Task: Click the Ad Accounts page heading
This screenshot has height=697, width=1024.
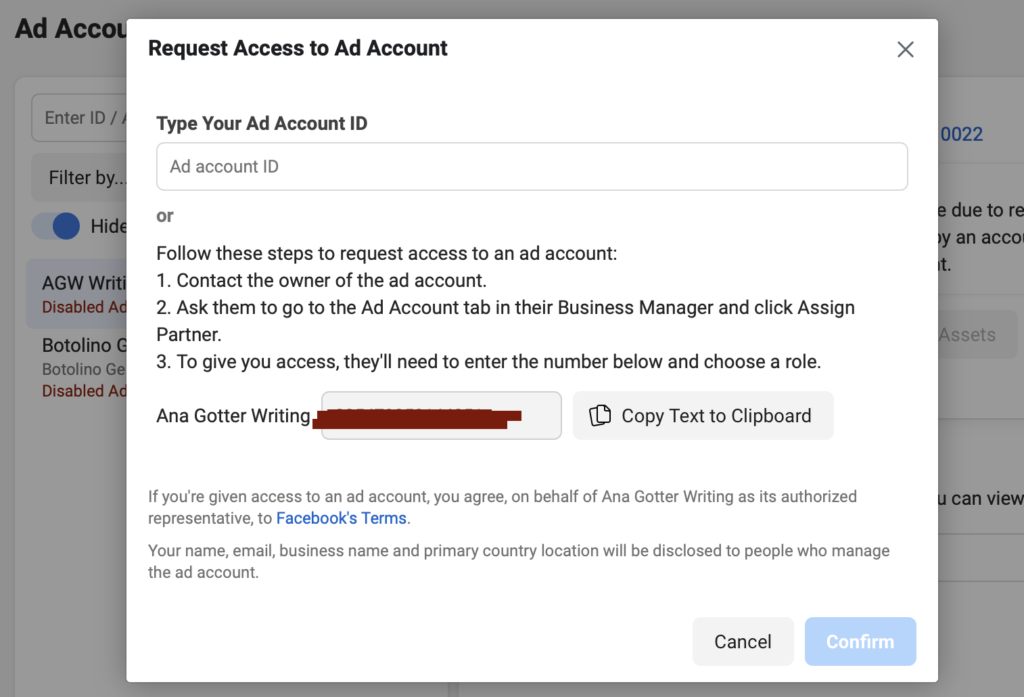Action: [x=68, y=28]
